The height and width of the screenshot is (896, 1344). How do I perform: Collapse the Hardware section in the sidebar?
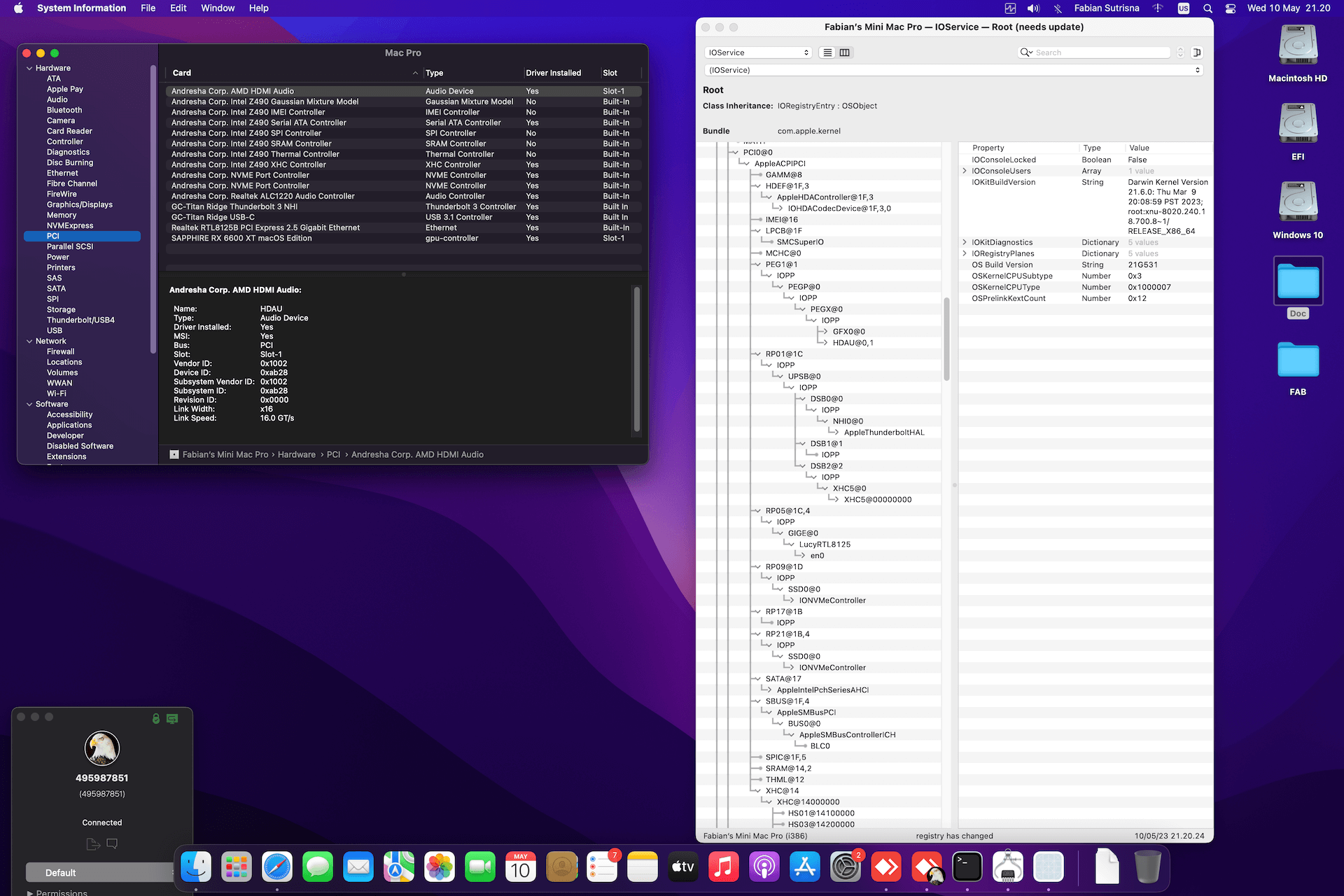tap(29, 69)
